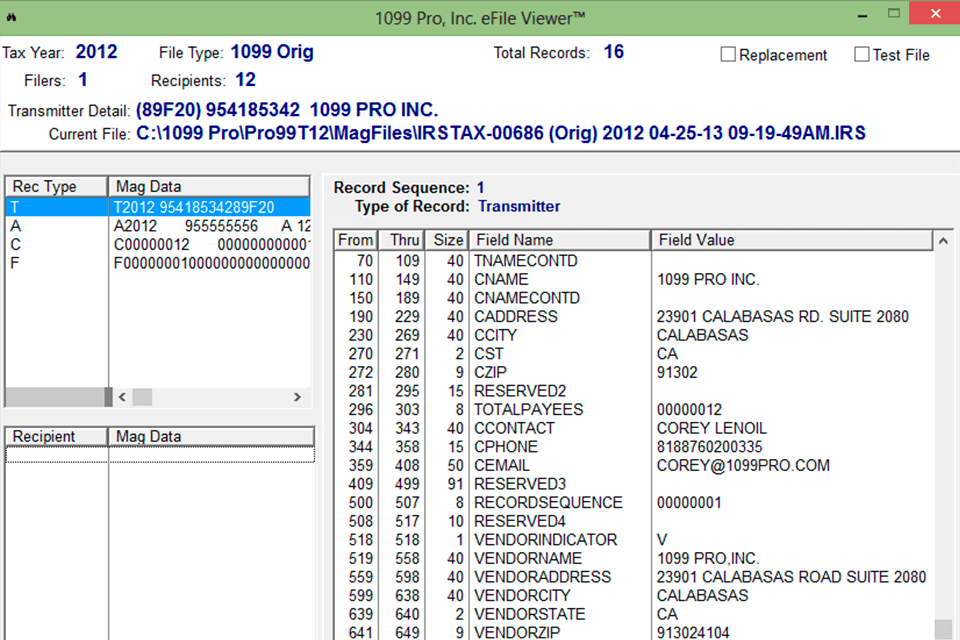The height and width of the screenshot is (640, 960).
Task: Click the Mag Data header in recipient list
Action: 211,436
